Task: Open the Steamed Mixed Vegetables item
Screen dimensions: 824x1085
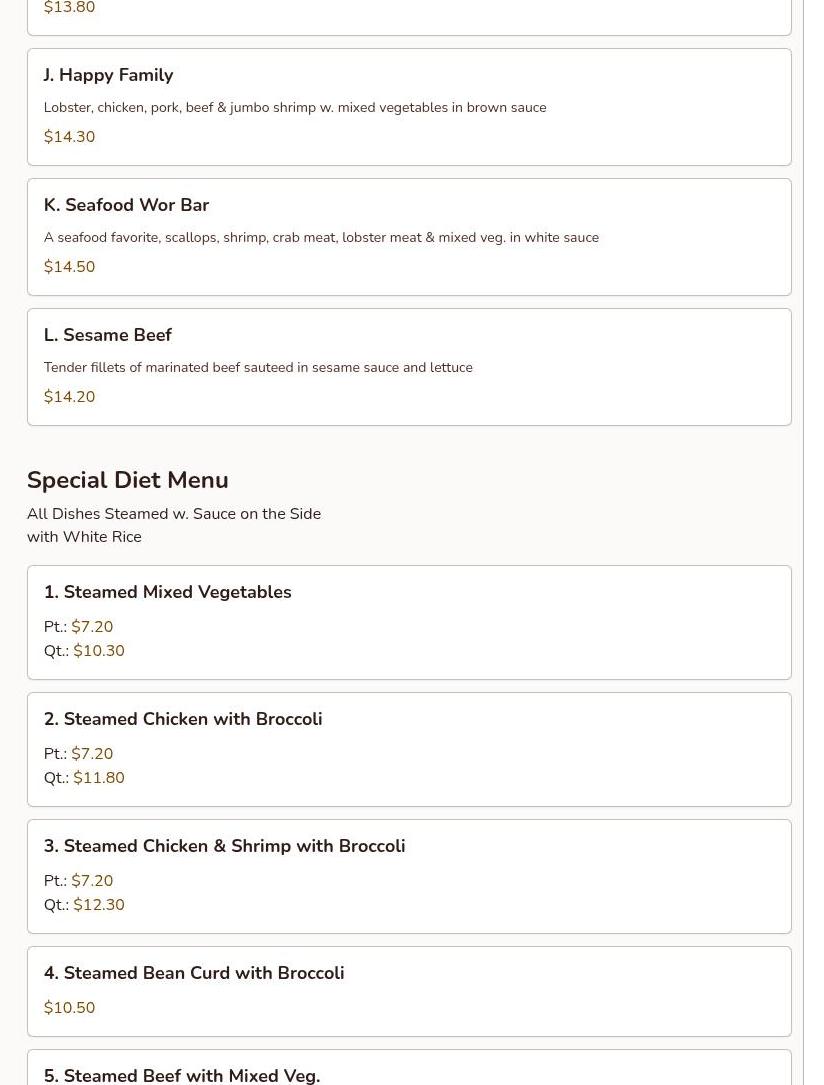Action: [x=167, y=592]
